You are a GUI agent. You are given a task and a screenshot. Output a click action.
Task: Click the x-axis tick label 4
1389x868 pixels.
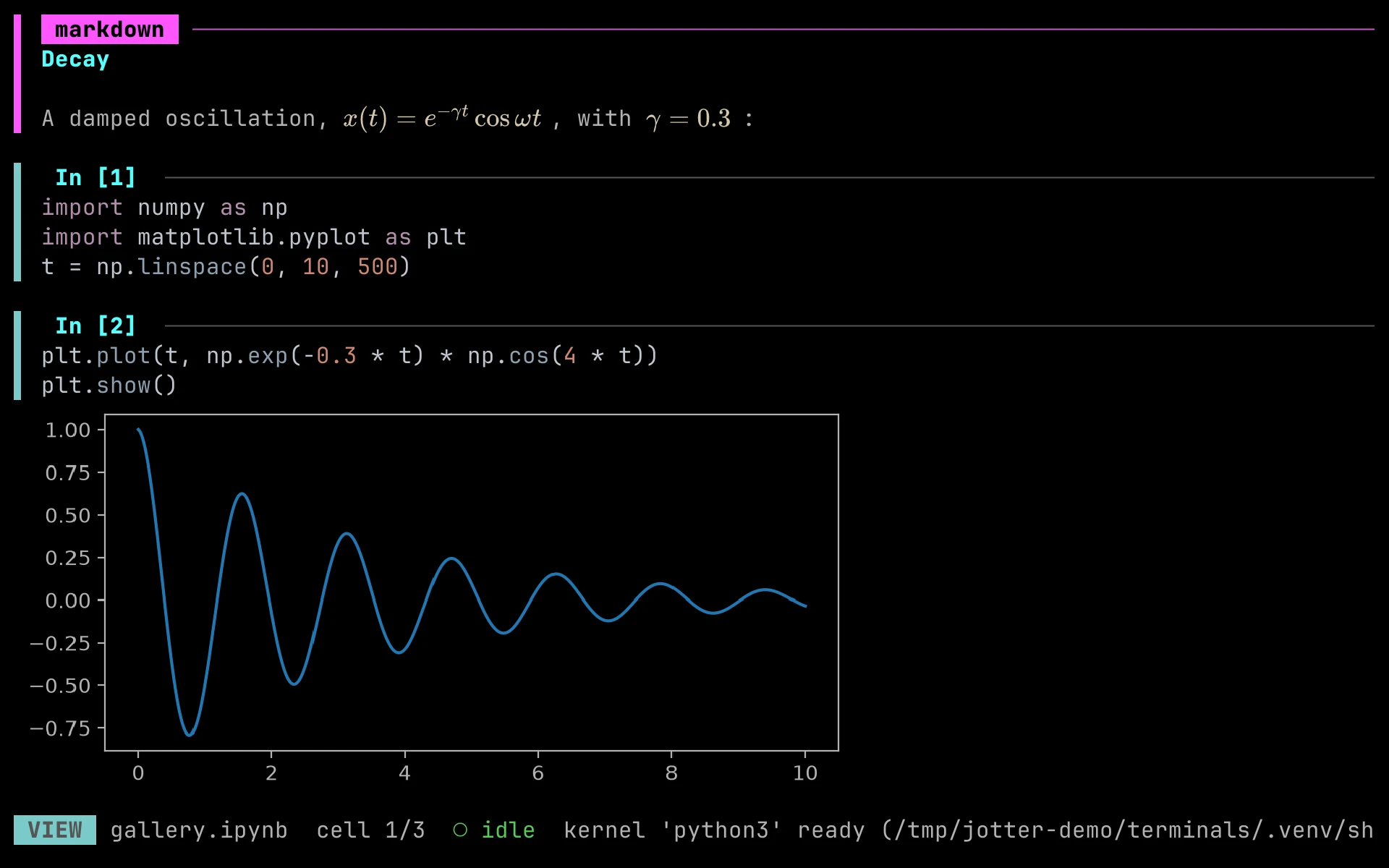[404, 773]
